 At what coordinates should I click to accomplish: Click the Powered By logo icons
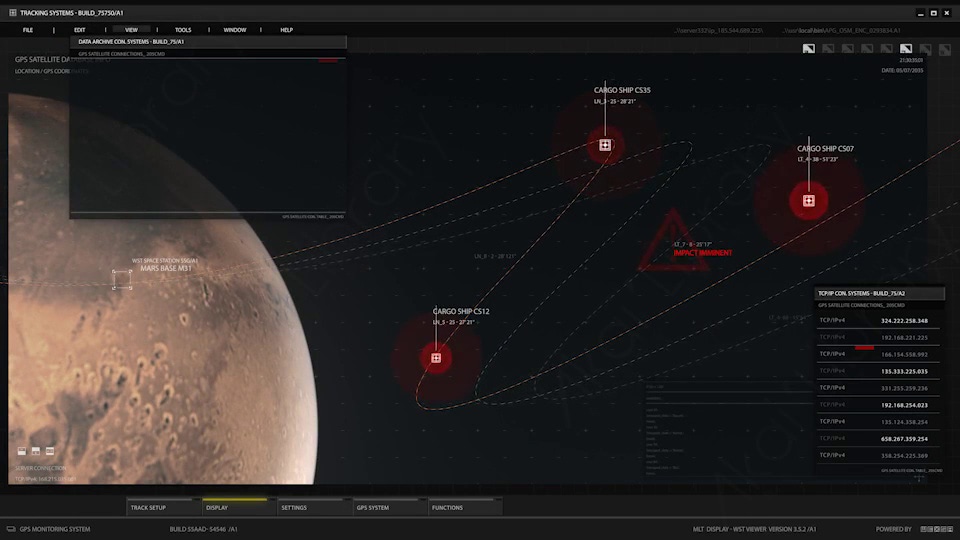(937, 529)
